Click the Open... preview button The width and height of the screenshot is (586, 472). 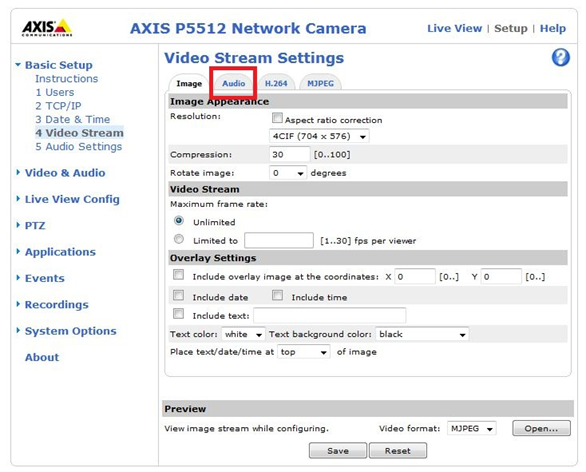[541, 429]
